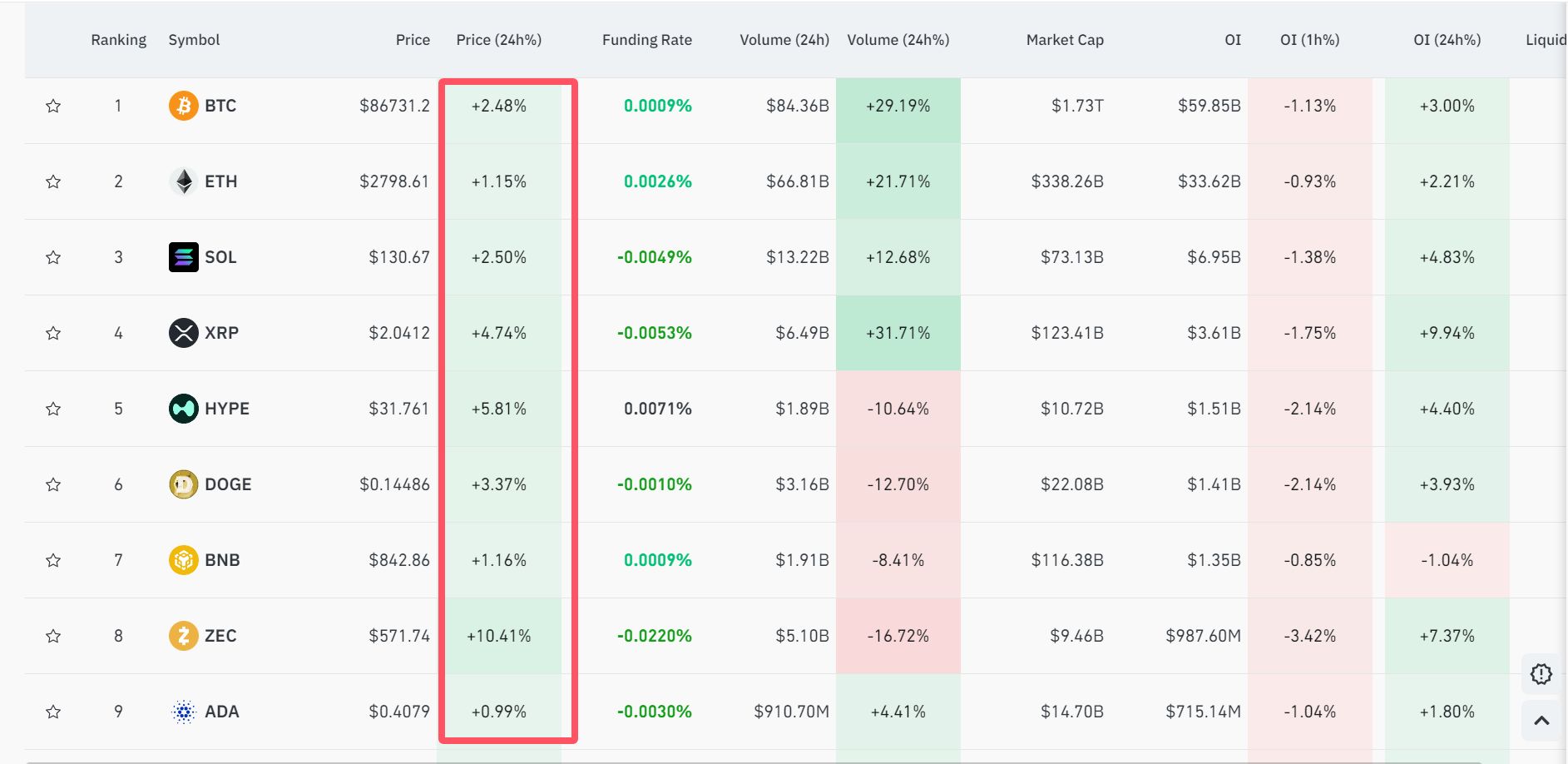This screenshot has width=1568, height=764.
Task: Click the alert badge floating button
Action: pyautogui.click(x=1541, y=673)
